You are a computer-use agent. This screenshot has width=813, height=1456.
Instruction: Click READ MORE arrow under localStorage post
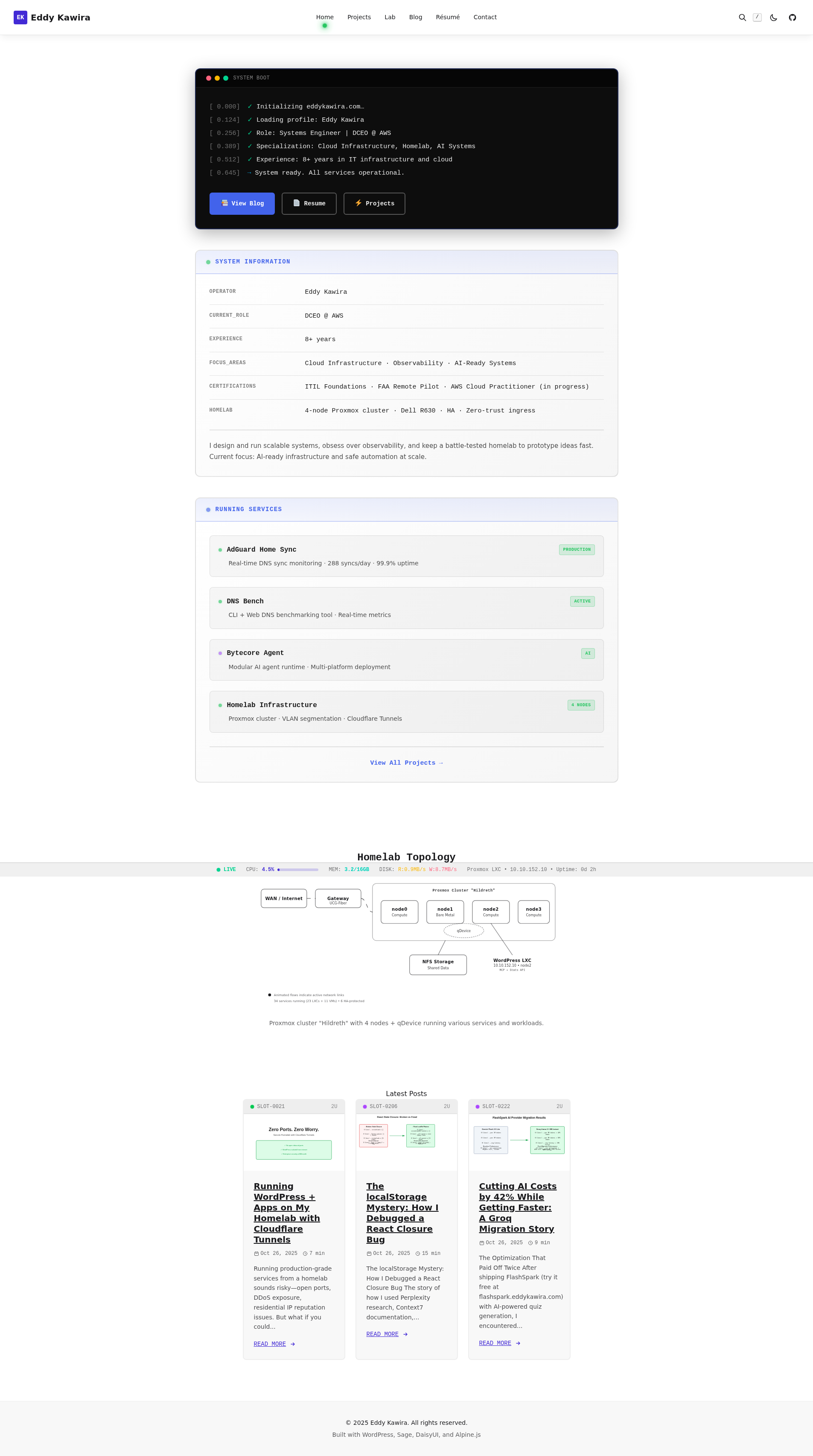pos(405,1334)
